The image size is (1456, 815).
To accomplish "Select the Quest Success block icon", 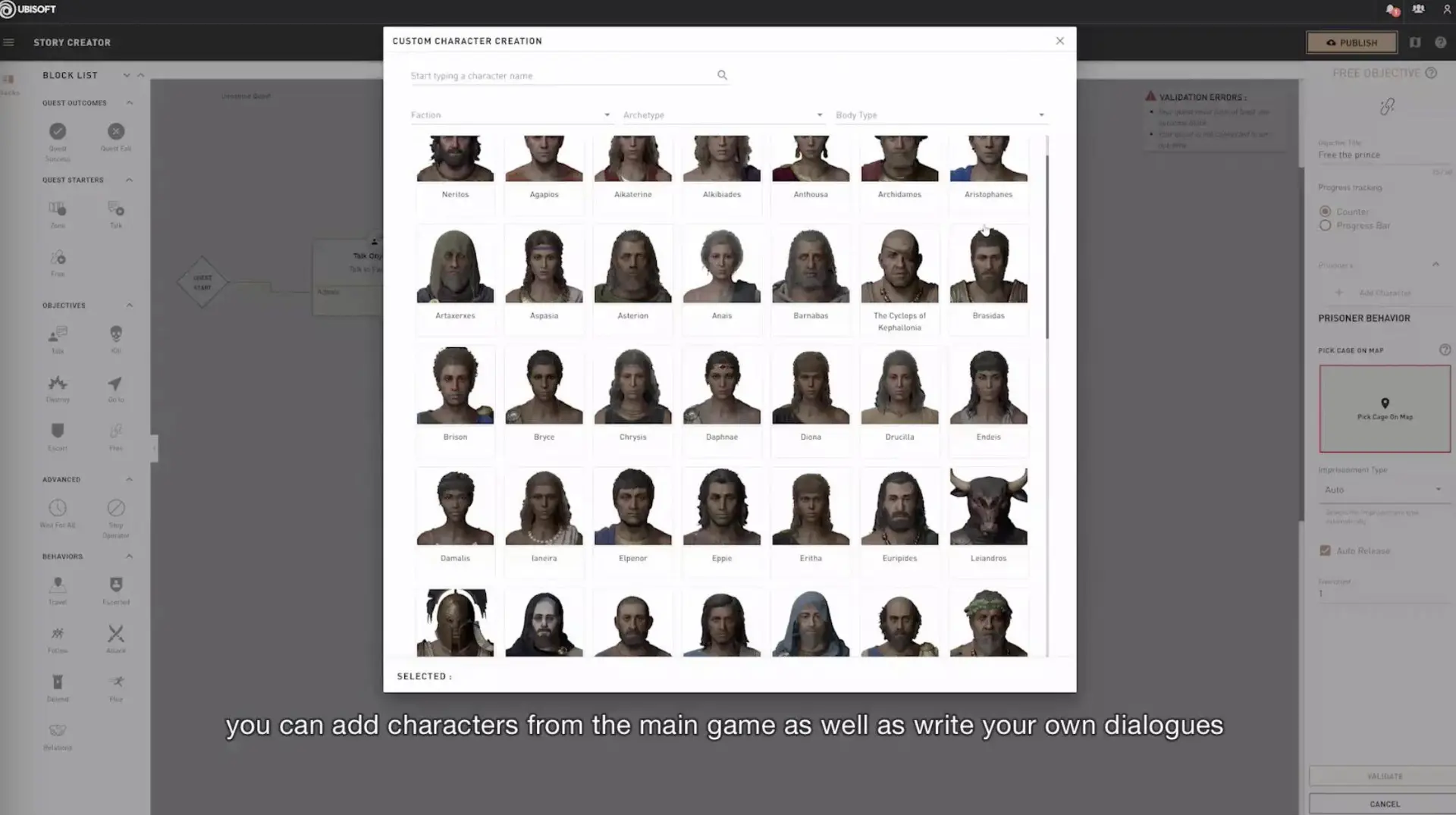I will [x=58, y=131].
